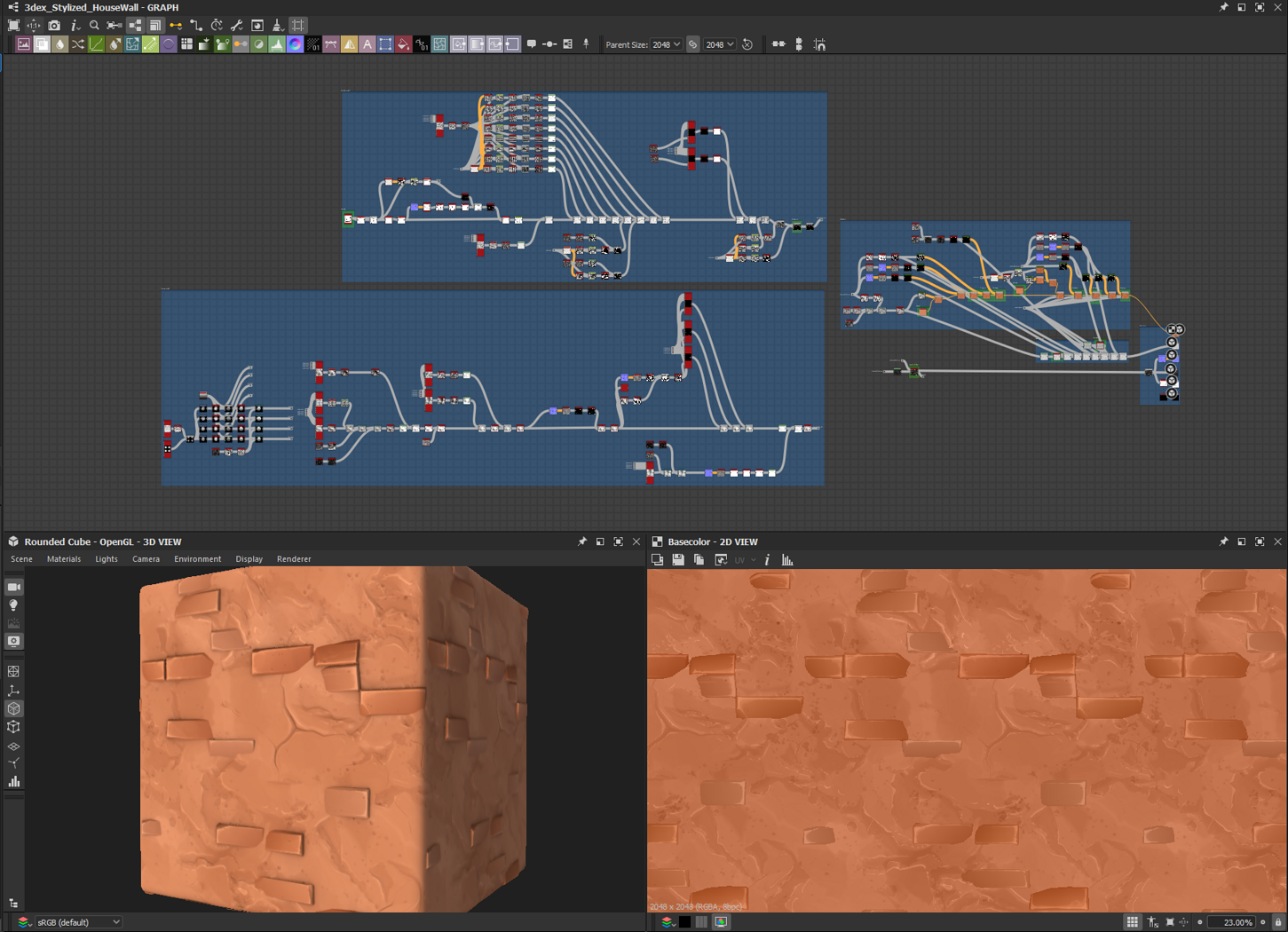Open the Parent Size width dropdown
The height and width of the screenshot is (932, 1288).
click(x=667, y=44)
